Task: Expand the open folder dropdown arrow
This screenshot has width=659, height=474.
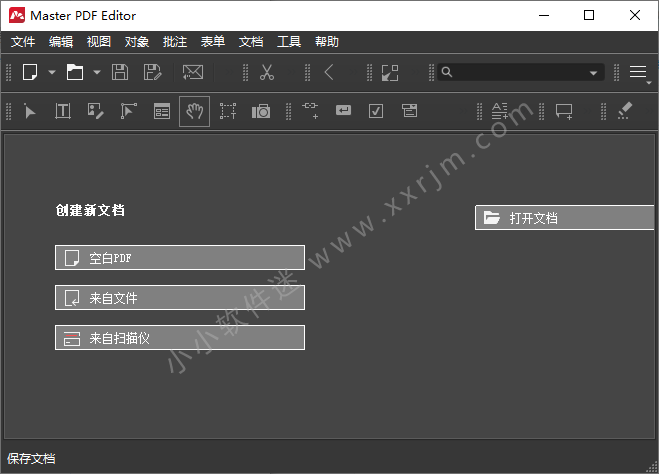Action: click(97, 72)
